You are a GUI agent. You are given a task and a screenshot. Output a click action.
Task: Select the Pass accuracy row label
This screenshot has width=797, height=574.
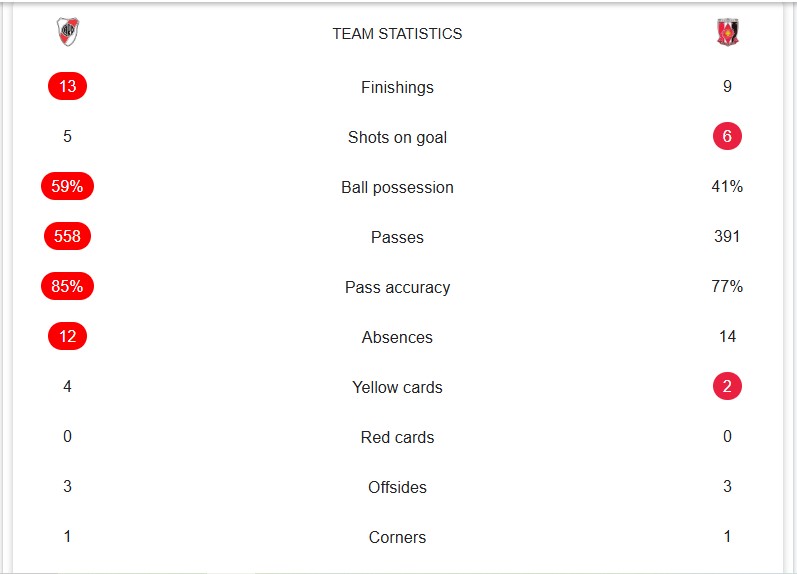pos(397,288)
